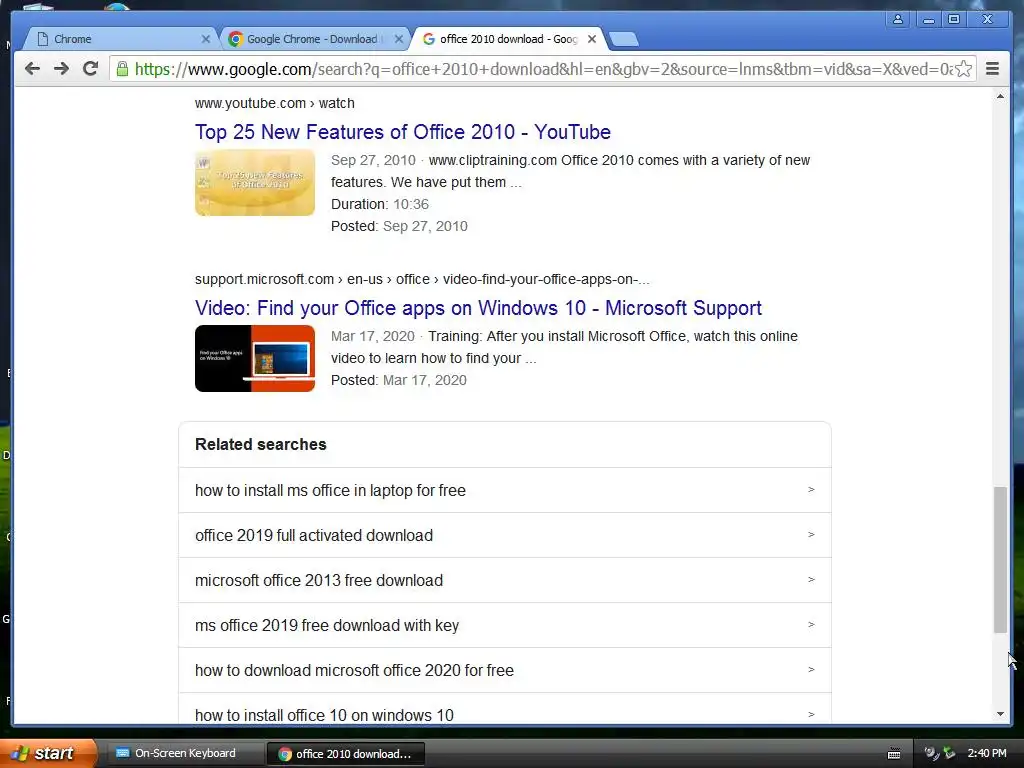This screenshot has height=768, width=1024.
Task: Click the taskbar clock showing 2:40 PM
Action: click(x=987, y=754)
